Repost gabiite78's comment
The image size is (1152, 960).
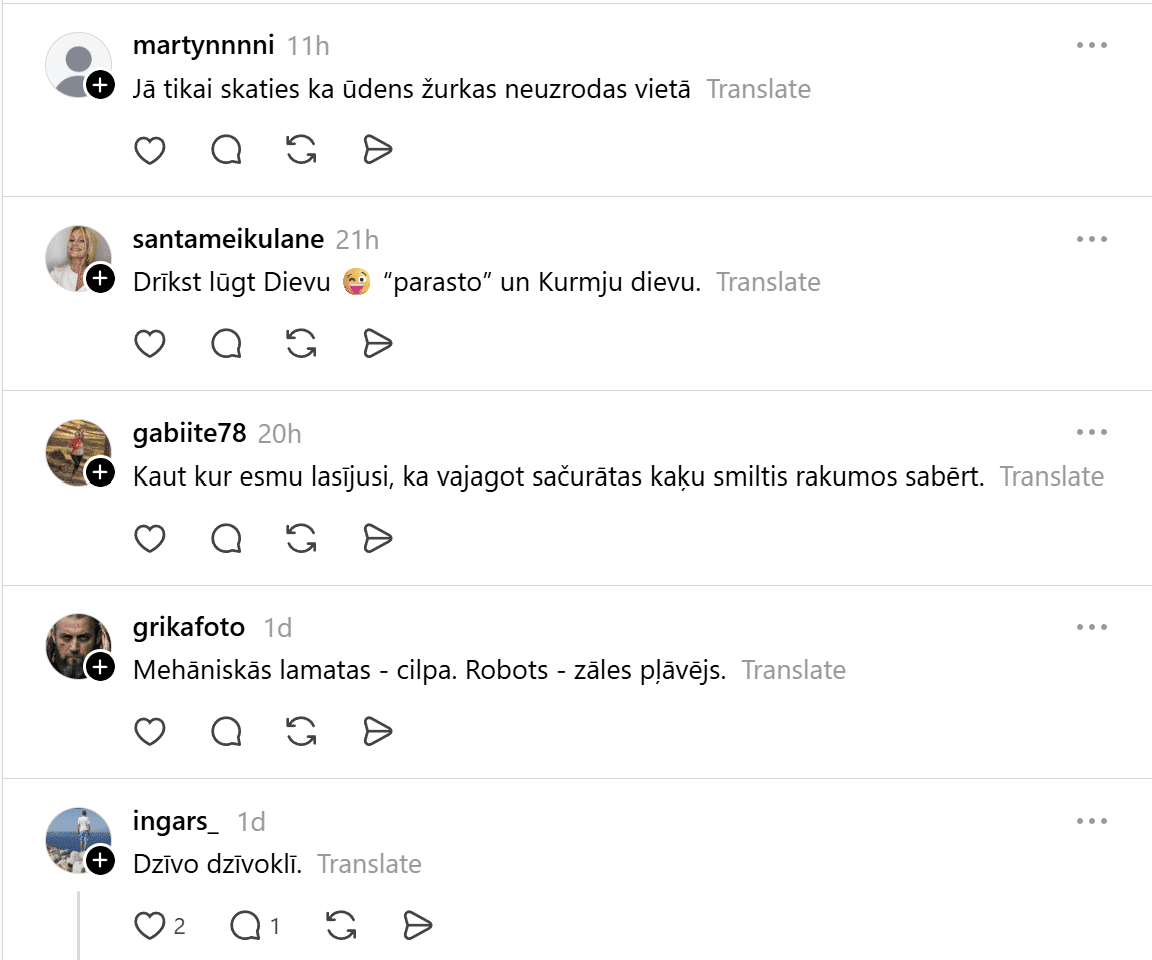click(x=301, y=538)
